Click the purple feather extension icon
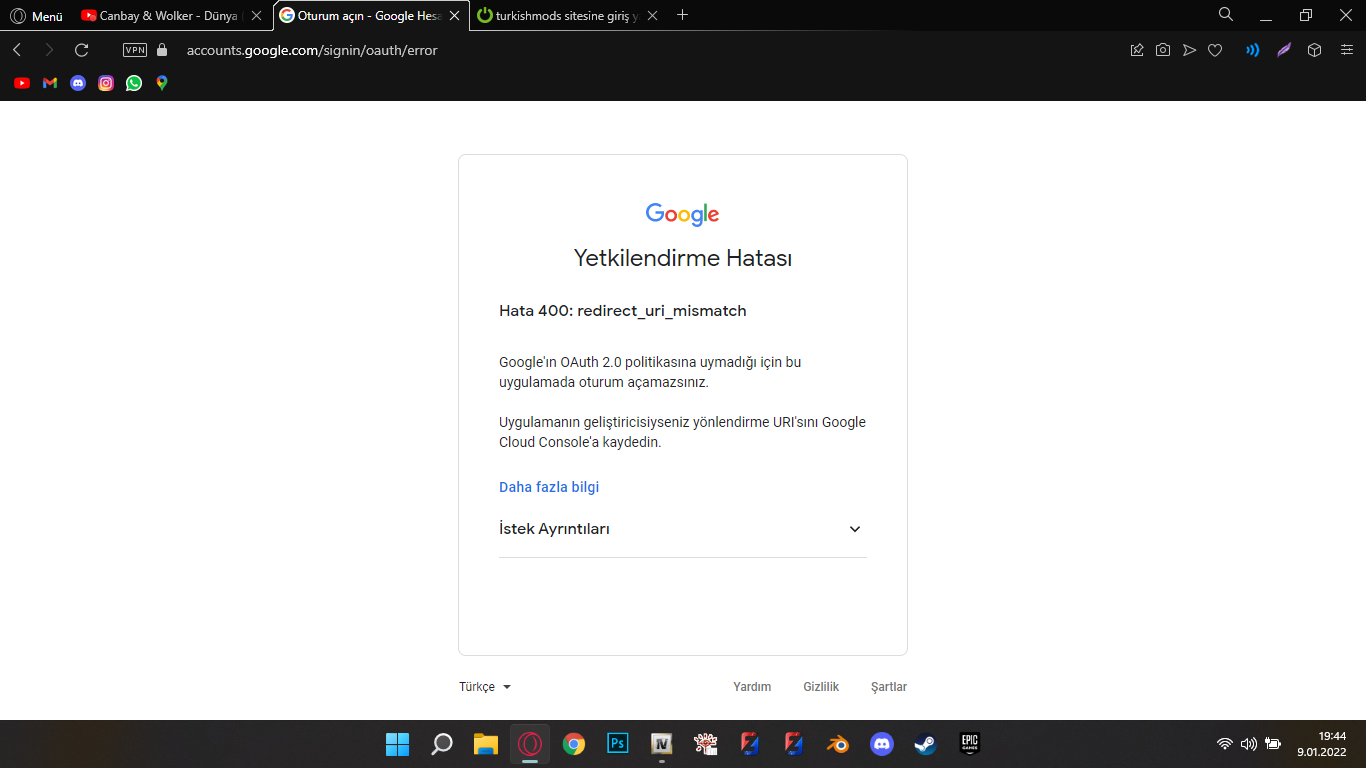This screenshot has width=1366, height=768. pos(1284,50)
